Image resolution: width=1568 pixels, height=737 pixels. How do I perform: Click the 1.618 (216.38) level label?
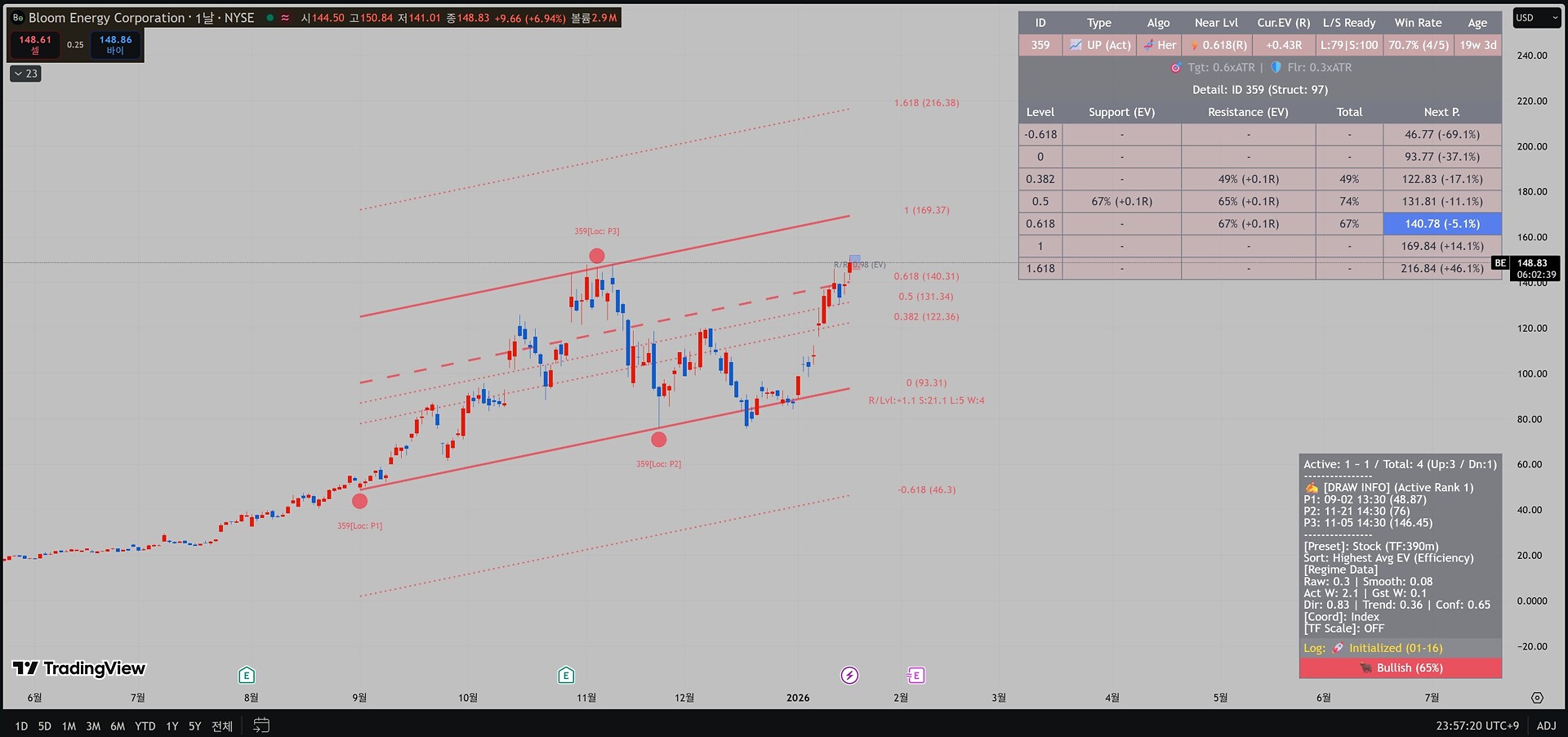pyautogui.click(x=927, y=103)
